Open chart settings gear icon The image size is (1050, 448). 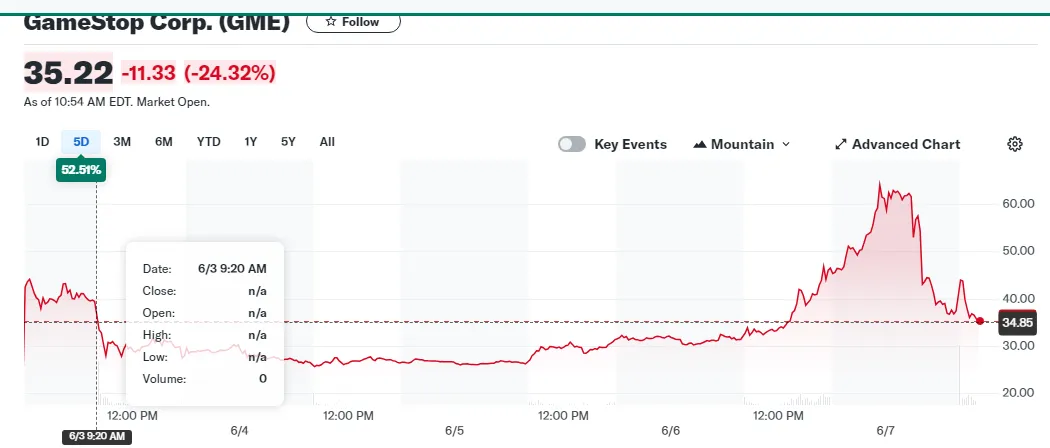coord(1015,144)
